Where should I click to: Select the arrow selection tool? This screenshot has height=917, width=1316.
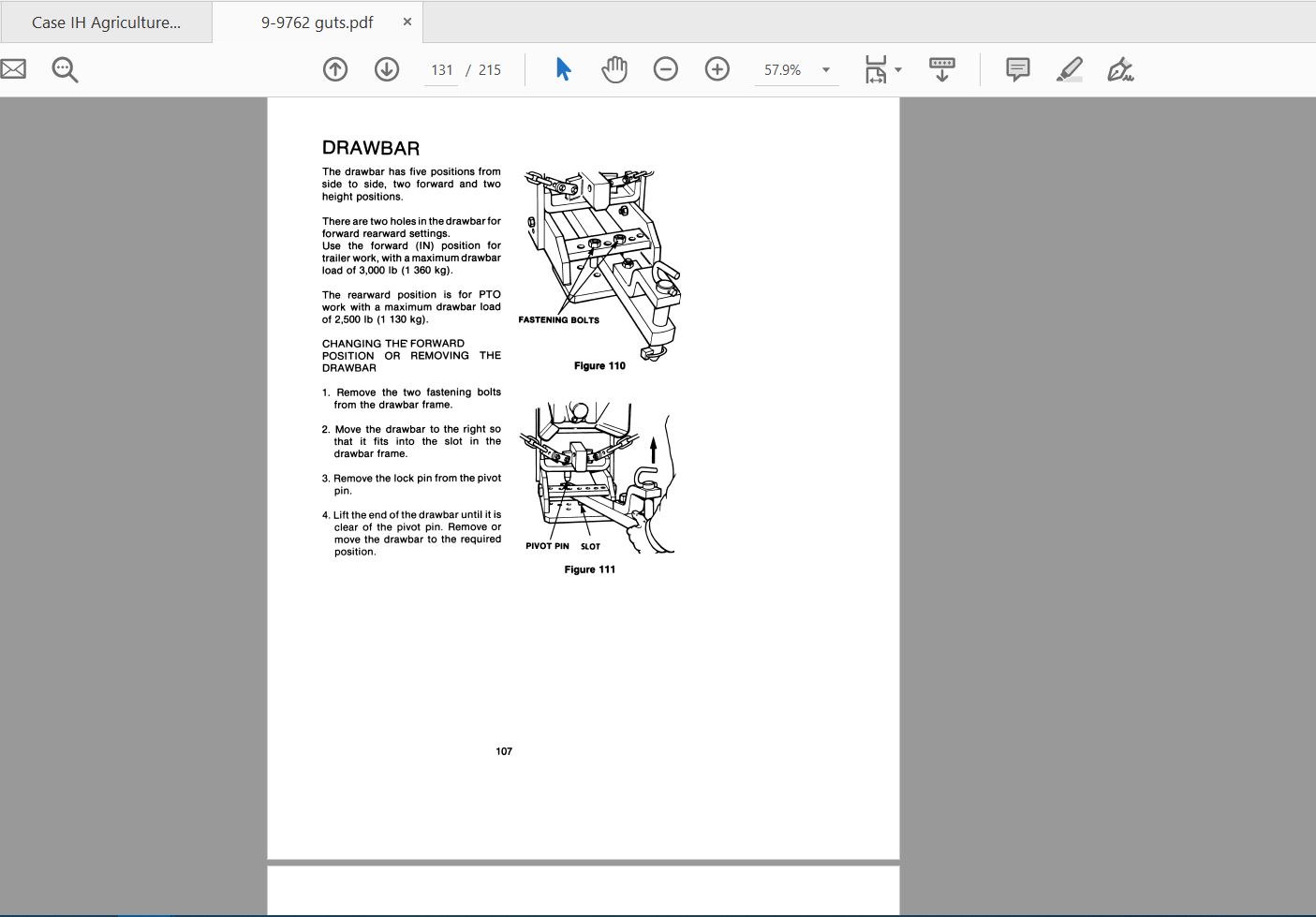[x=563, y=69]
